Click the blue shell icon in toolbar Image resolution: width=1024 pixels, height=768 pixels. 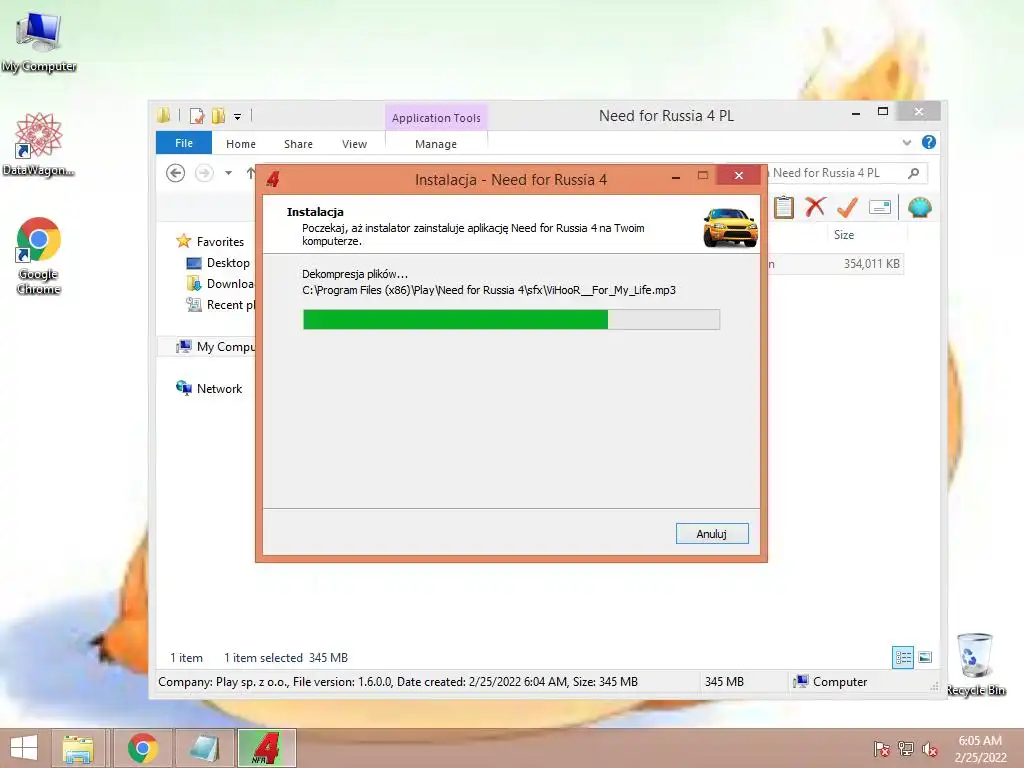[920, 208]
